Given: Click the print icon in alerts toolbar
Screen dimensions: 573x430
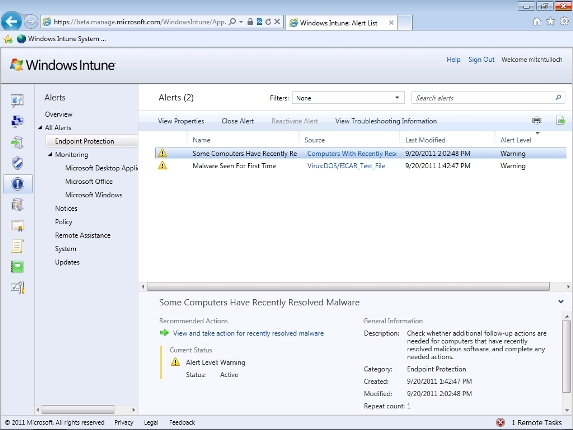Looking at the screenshot, I should 536,120.
